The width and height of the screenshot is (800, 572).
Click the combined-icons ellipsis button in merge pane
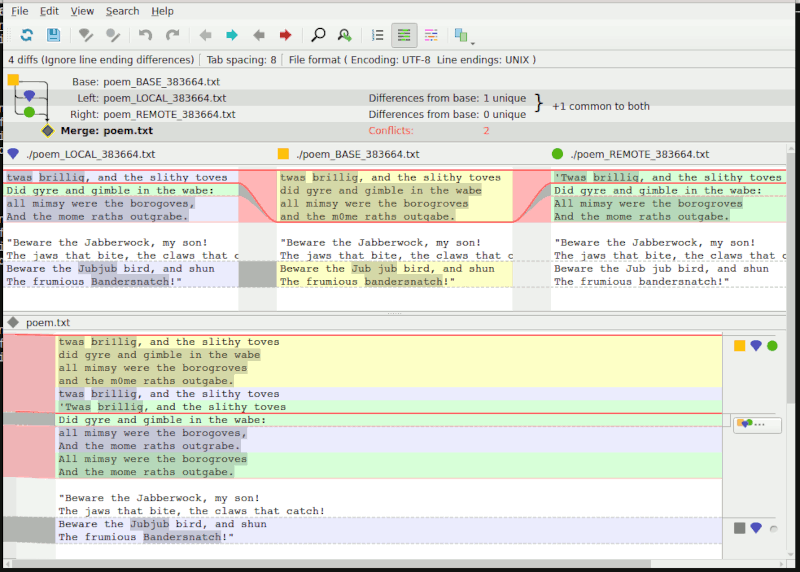pyautogui.click(x=757, y=425)
